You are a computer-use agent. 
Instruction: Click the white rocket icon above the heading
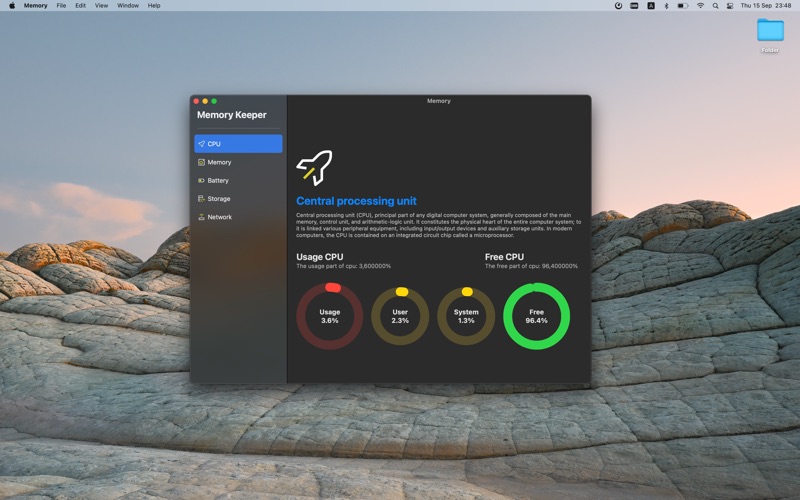(x=314, y=167)
